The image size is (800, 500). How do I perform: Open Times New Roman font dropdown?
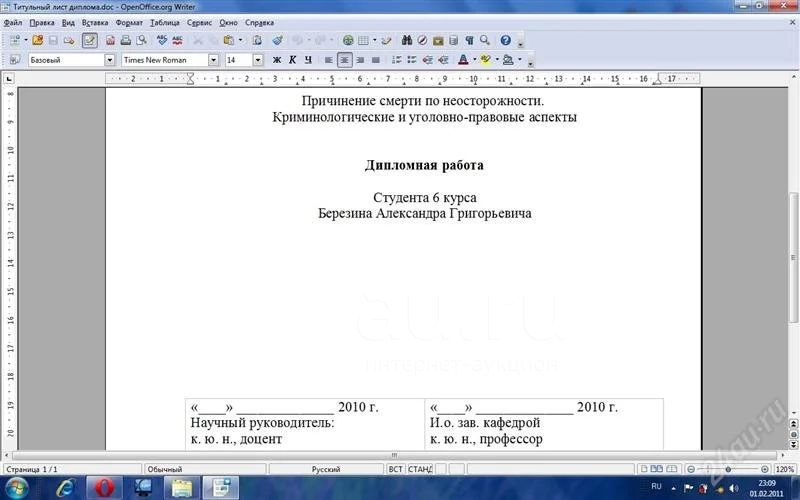[213, 60]
